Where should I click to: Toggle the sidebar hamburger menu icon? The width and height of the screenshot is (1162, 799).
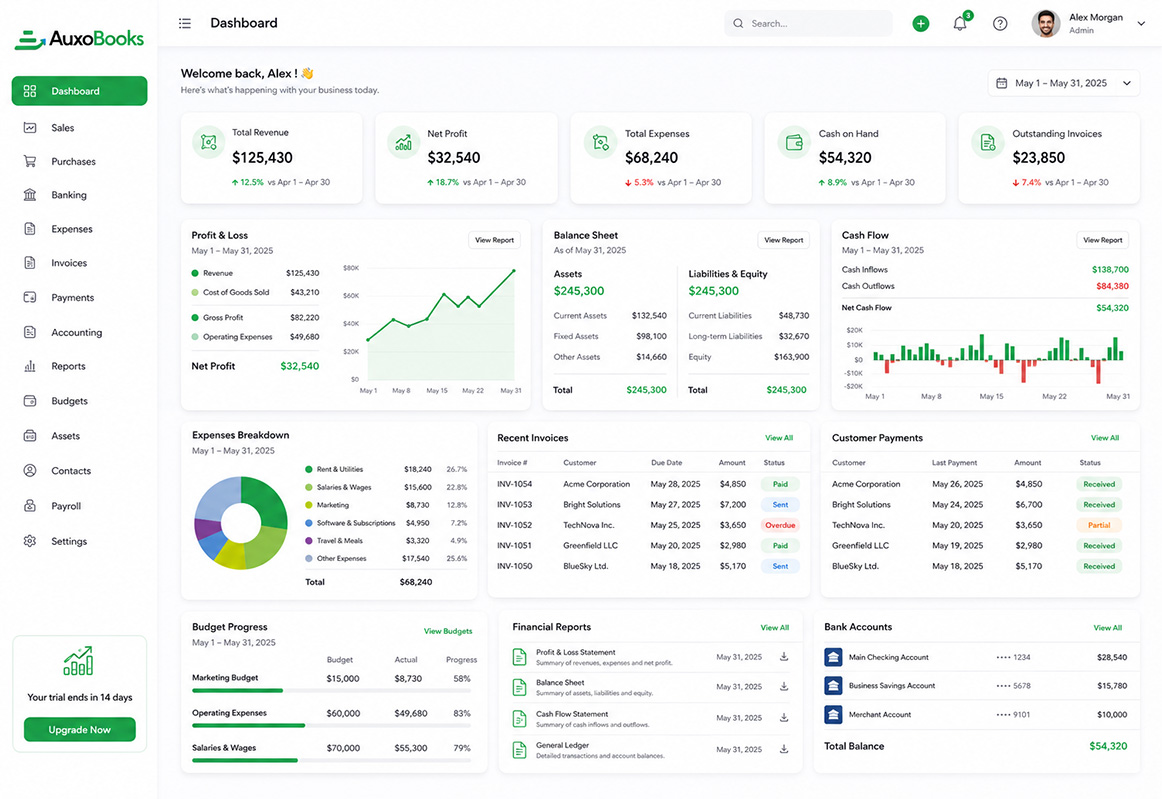(185, 24)
